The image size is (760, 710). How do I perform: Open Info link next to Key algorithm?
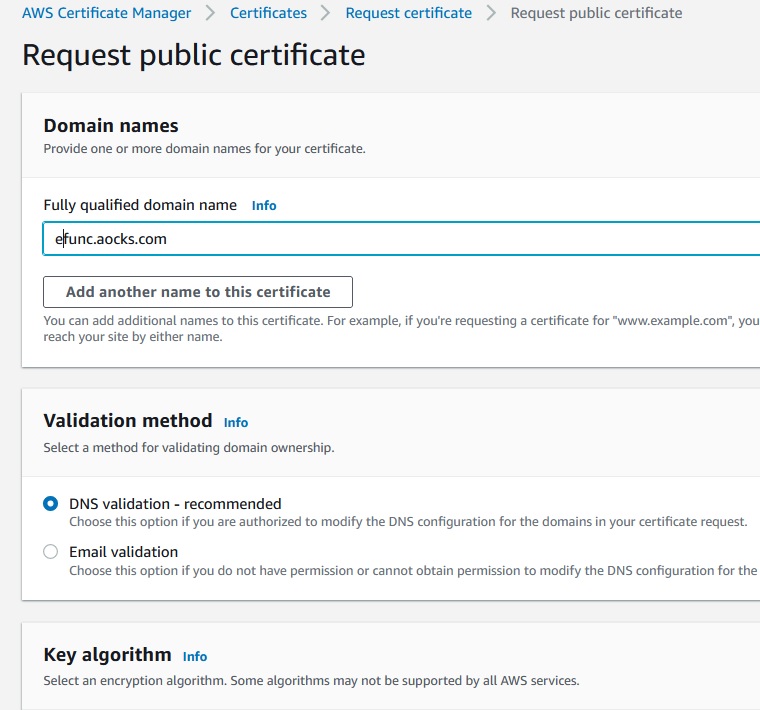point(195,656)
